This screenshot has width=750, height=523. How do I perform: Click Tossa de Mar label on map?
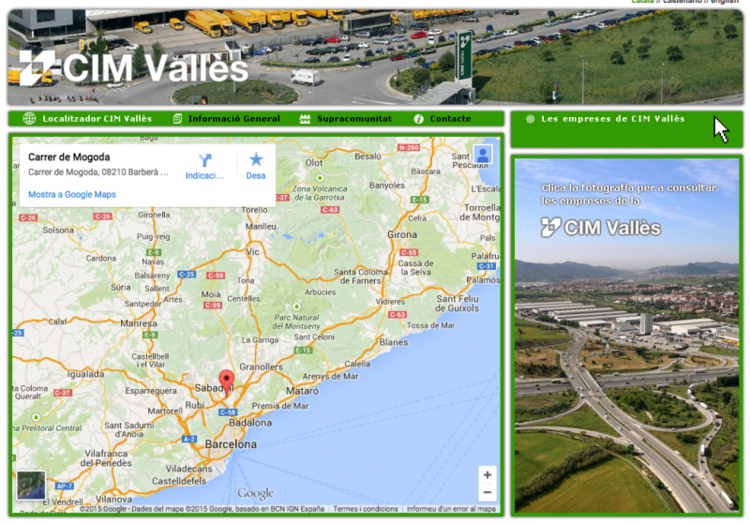[431, 325]
